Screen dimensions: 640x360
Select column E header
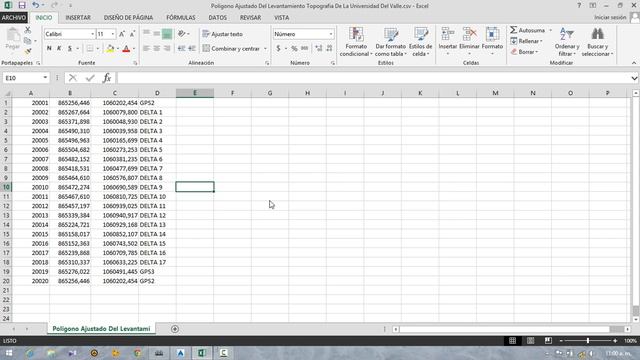tap(195, 93)
